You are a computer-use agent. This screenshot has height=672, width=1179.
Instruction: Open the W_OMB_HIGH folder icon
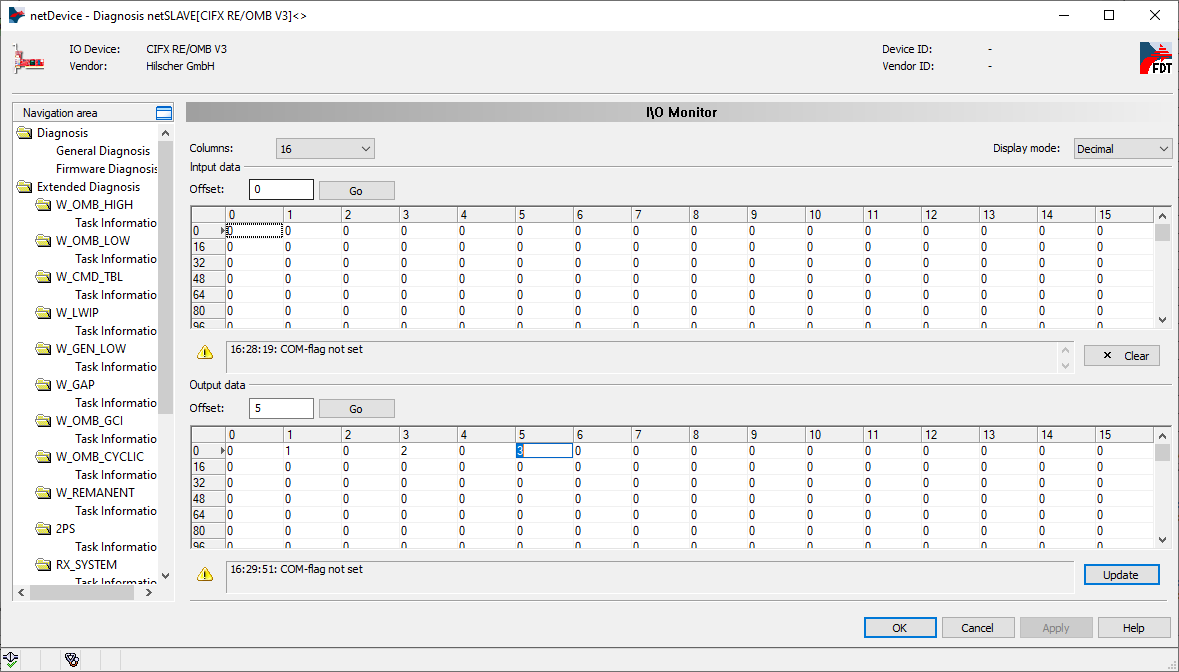pyautogui.click(x=43, y=205)
